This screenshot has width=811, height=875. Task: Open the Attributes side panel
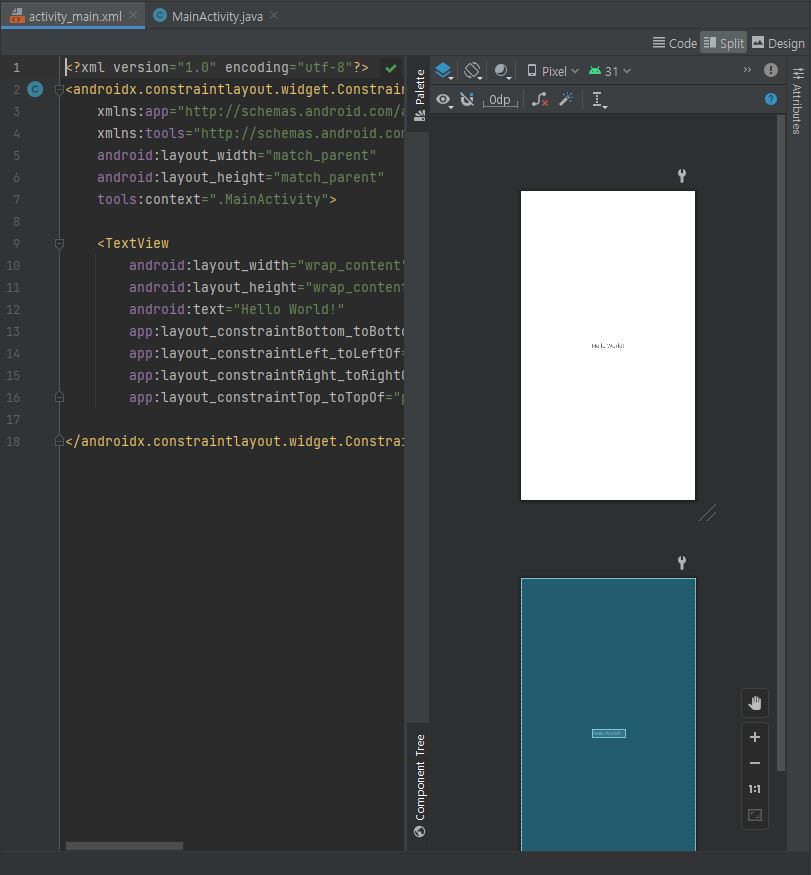pyautogui.click(x=797, y=100)
